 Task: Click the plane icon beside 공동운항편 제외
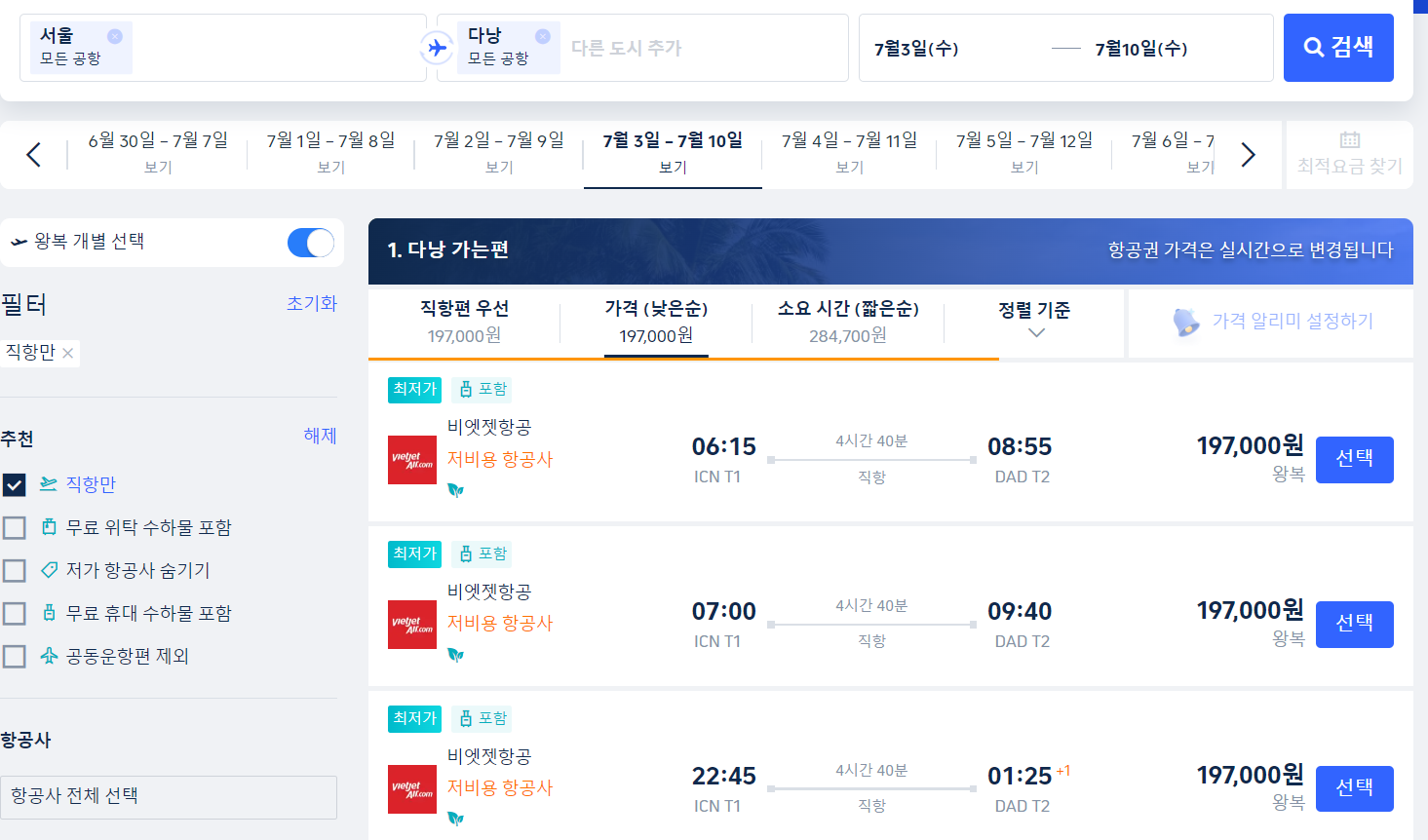pyautogui.click(x=49, y=655)
